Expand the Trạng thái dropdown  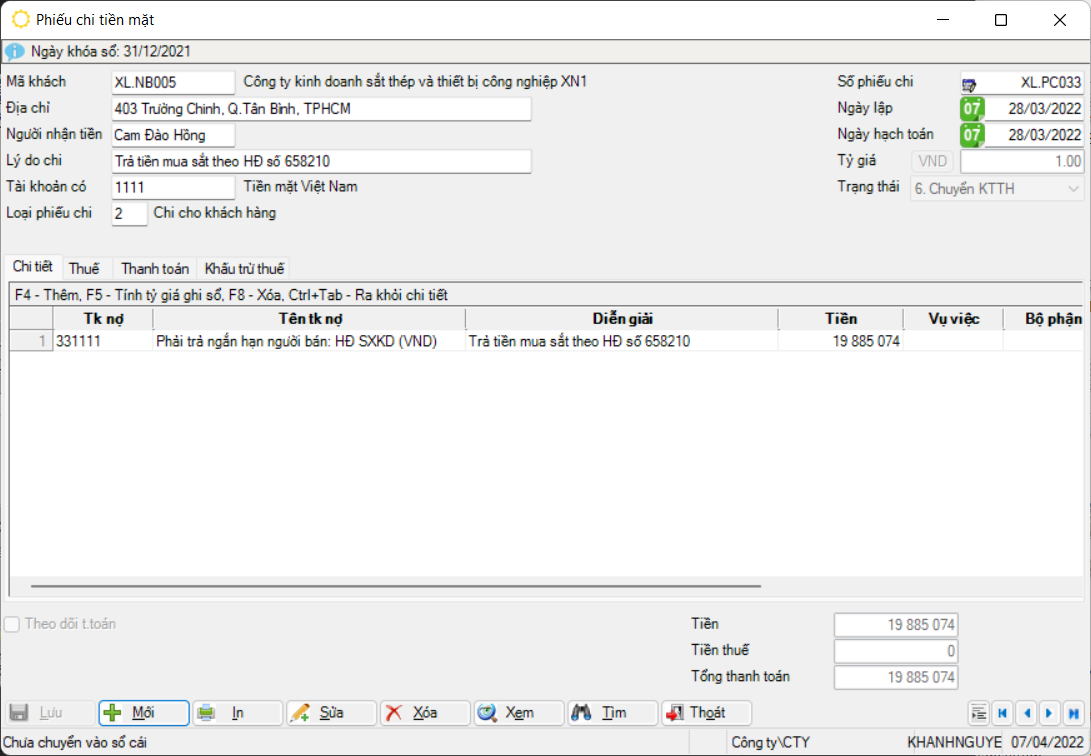point(1074,188)
